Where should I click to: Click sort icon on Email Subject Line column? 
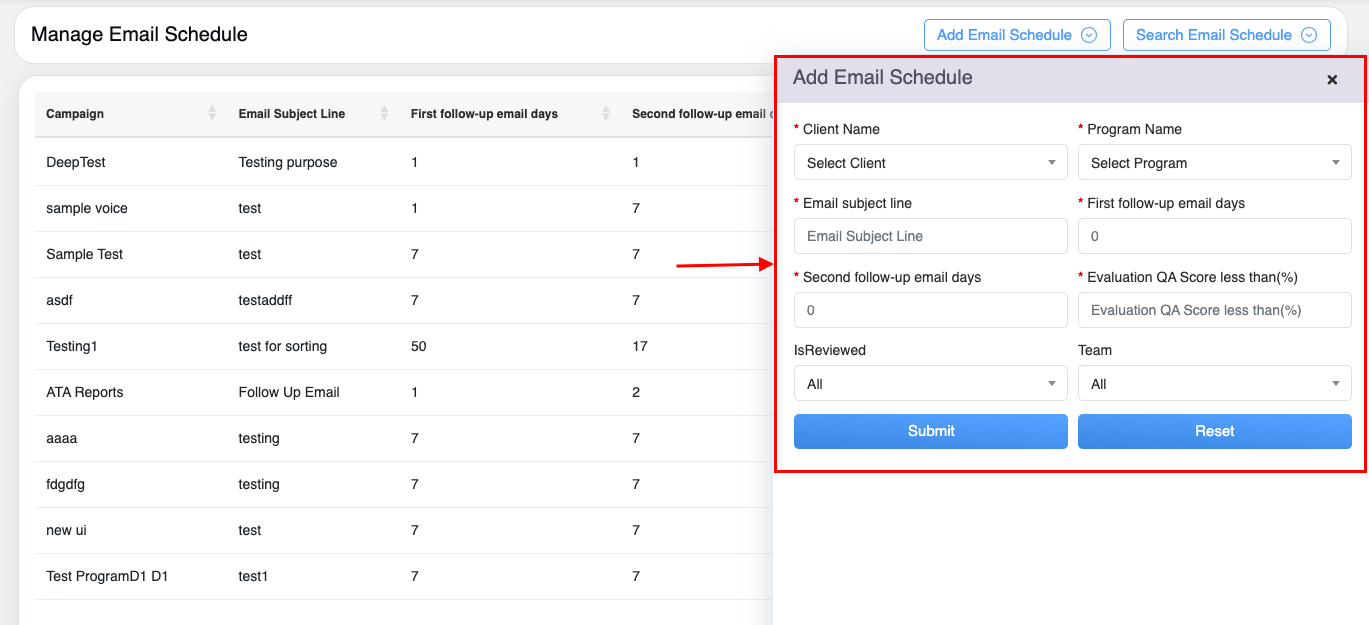385,114
